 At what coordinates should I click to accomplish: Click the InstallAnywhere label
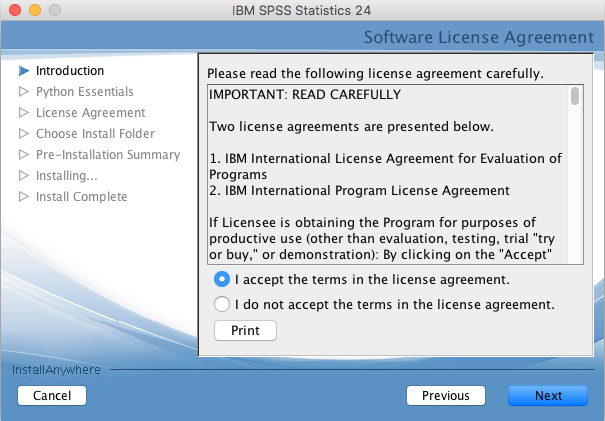click(56, 370)
